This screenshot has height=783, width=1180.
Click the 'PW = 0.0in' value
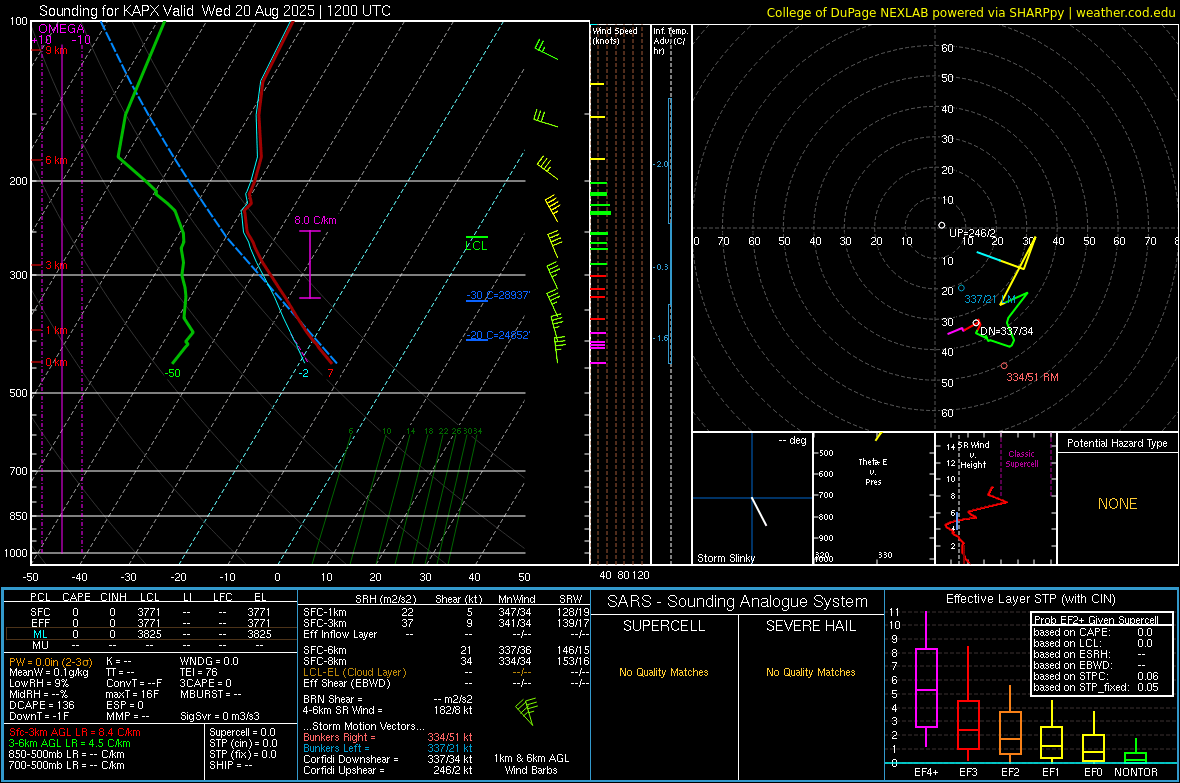(x=50, y=661)
